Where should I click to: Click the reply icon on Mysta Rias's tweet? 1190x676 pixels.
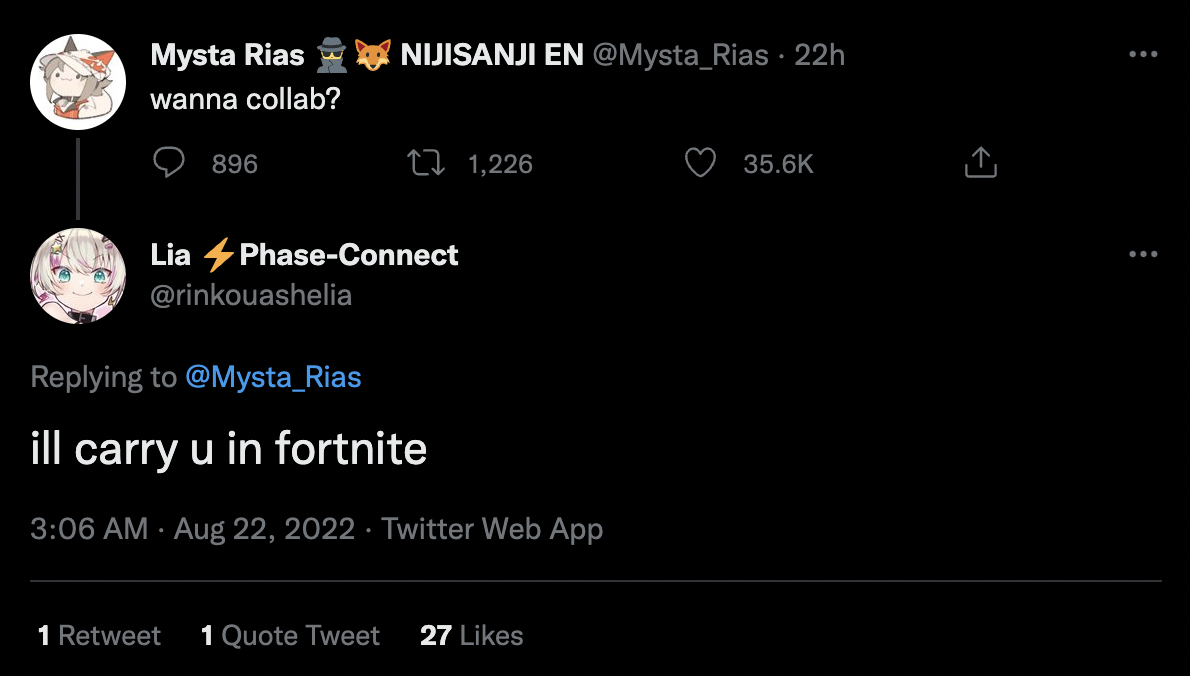pos(170,163)
